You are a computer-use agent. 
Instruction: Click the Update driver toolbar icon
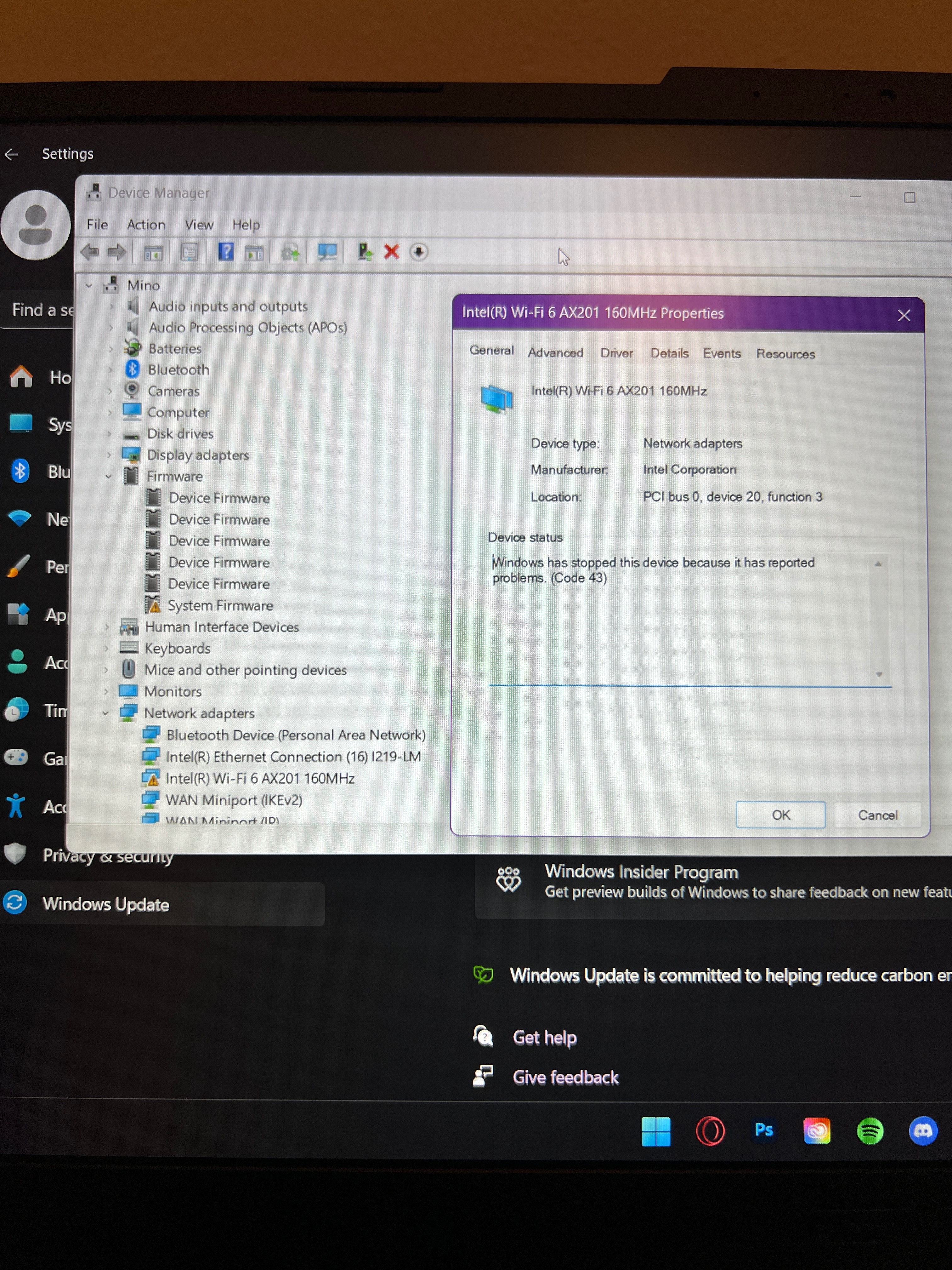coord(364,251)
